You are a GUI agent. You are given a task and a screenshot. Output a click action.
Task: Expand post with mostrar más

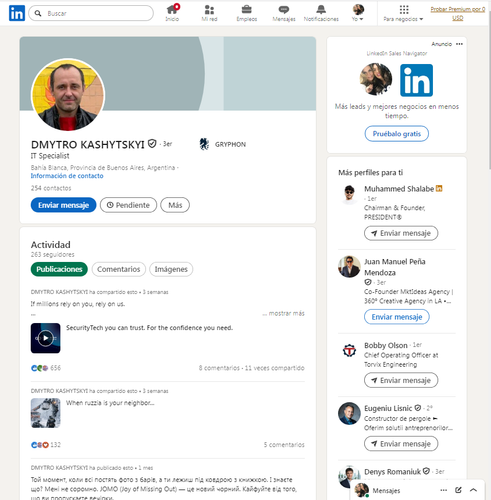coord(283,313)
